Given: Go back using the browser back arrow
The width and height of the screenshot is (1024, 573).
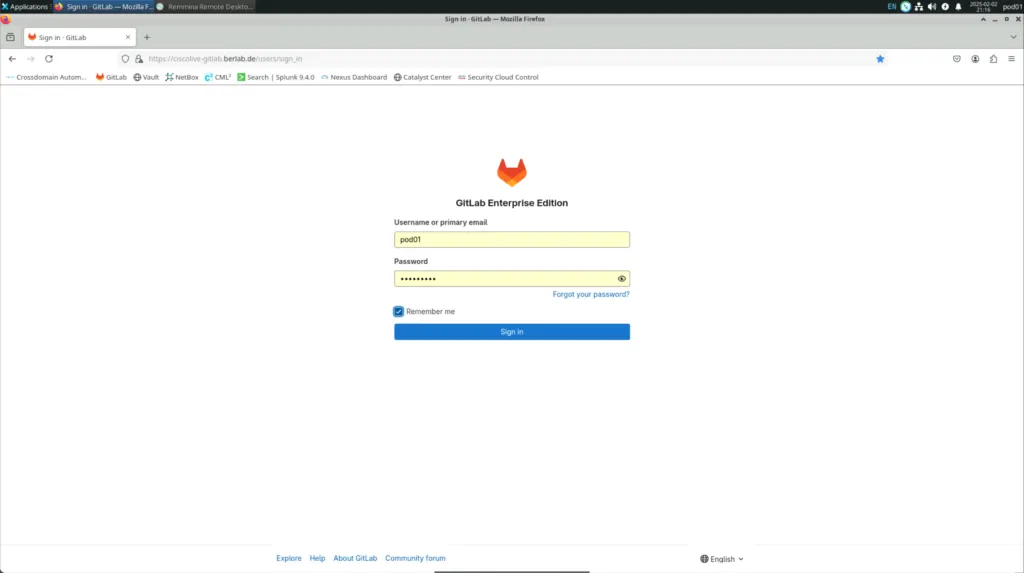Looking at the screenshot, I should coord(12,59).
